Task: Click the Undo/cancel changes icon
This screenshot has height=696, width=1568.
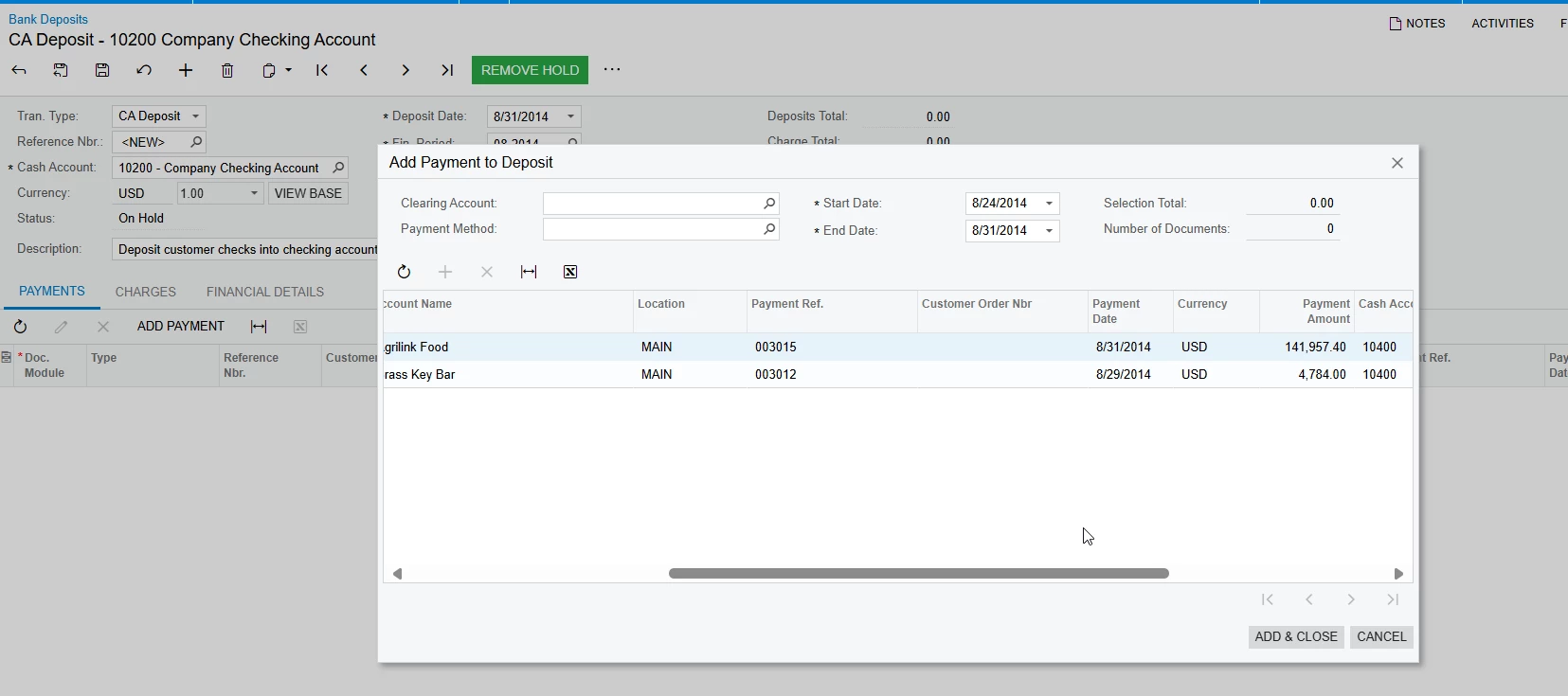Action: tap(144, 70)
